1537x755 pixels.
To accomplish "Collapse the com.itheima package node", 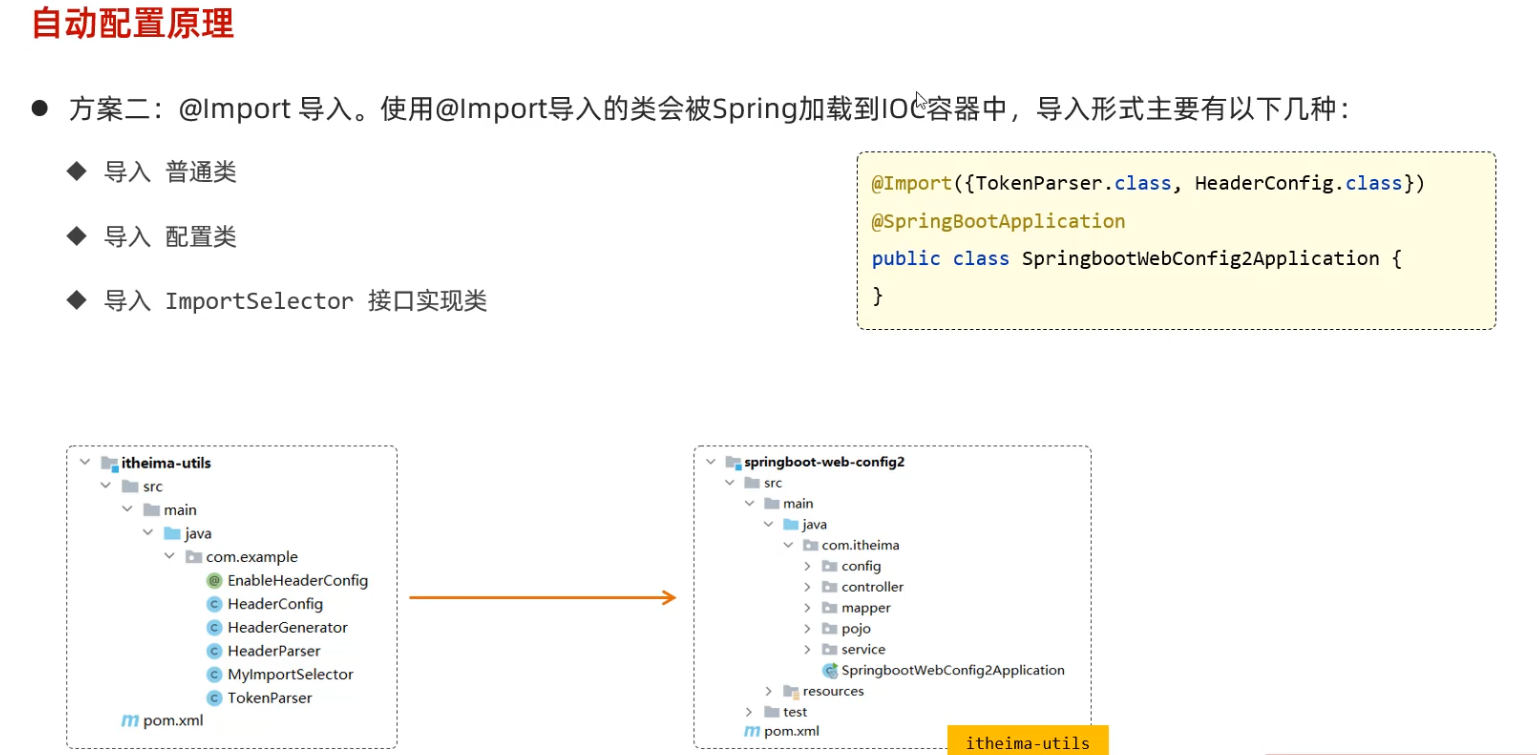I will coord(788,545).
